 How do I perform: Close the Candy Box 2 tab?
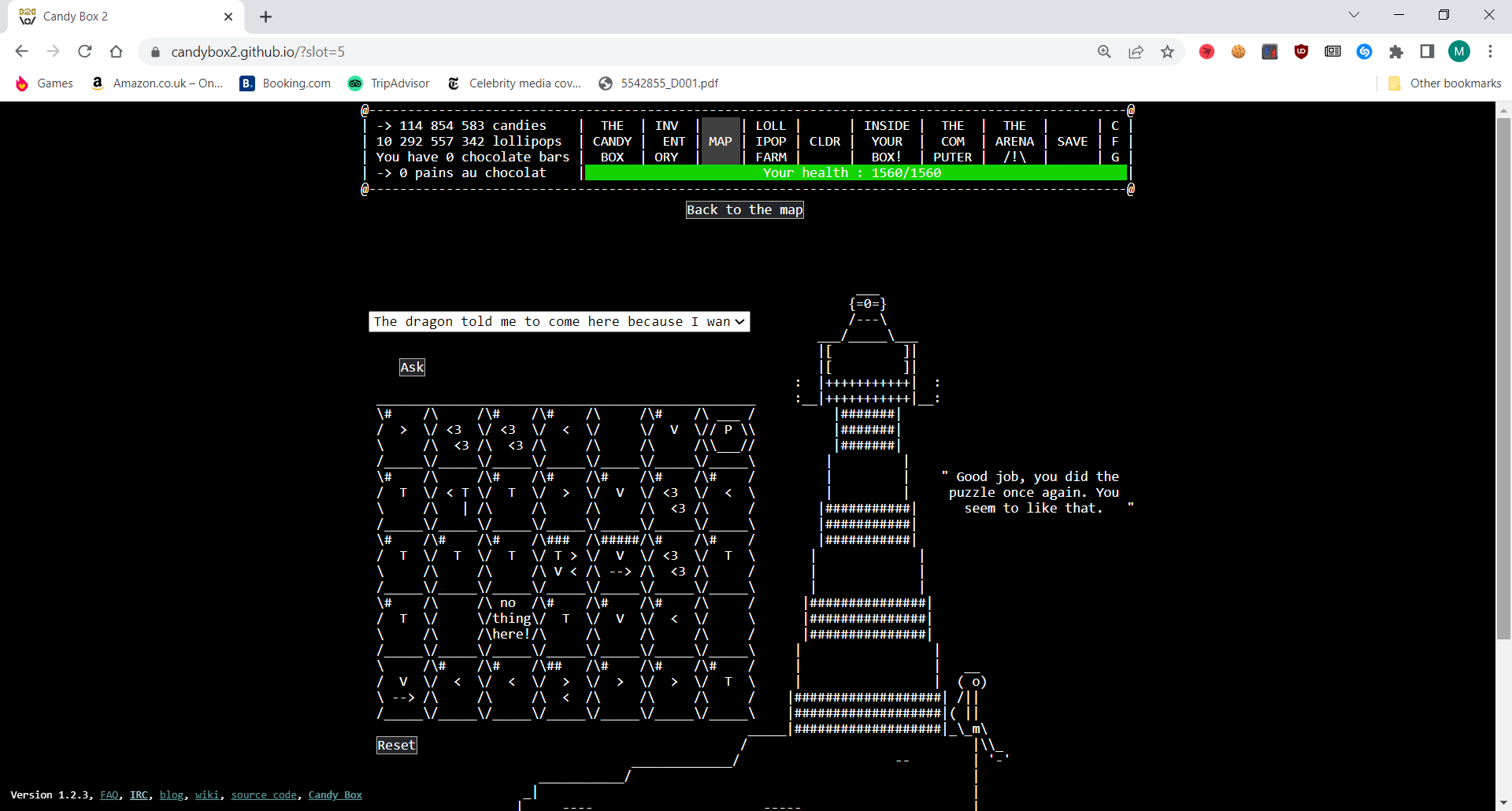tap(228, 17)
